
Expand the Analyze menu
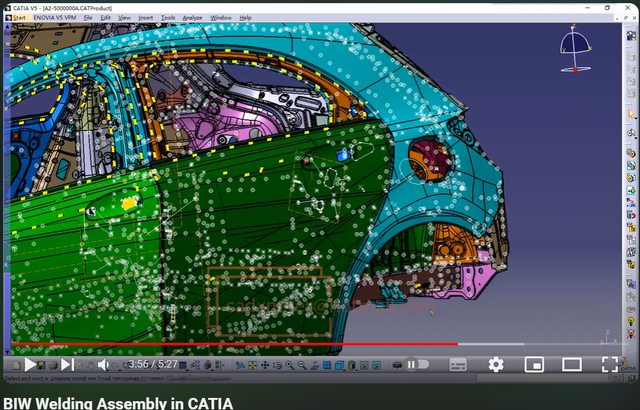[x=192, y=18]
